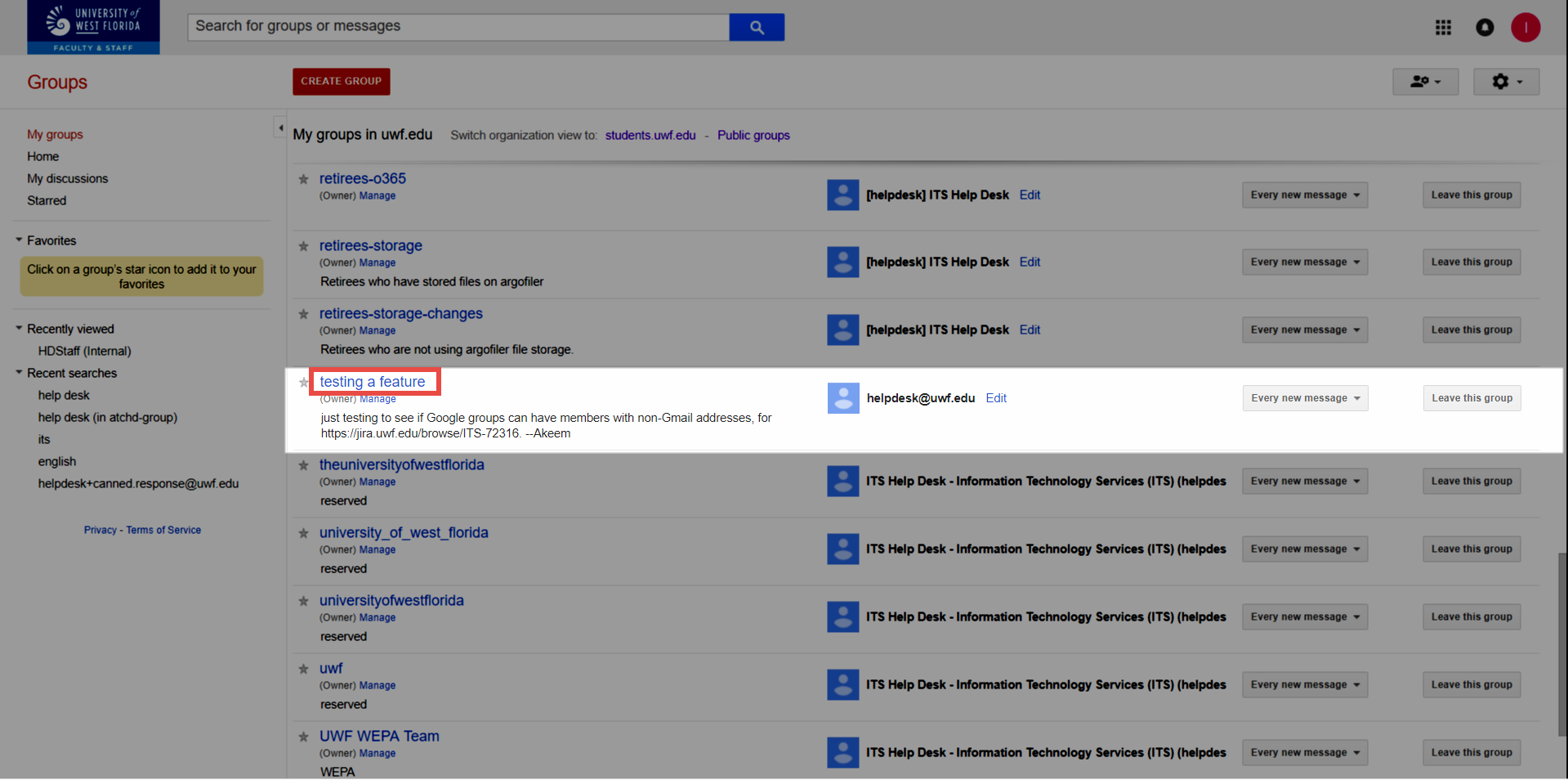Open the Privacy link
1568x780 pixels.
pyautogui.click(x=101, y=530)
